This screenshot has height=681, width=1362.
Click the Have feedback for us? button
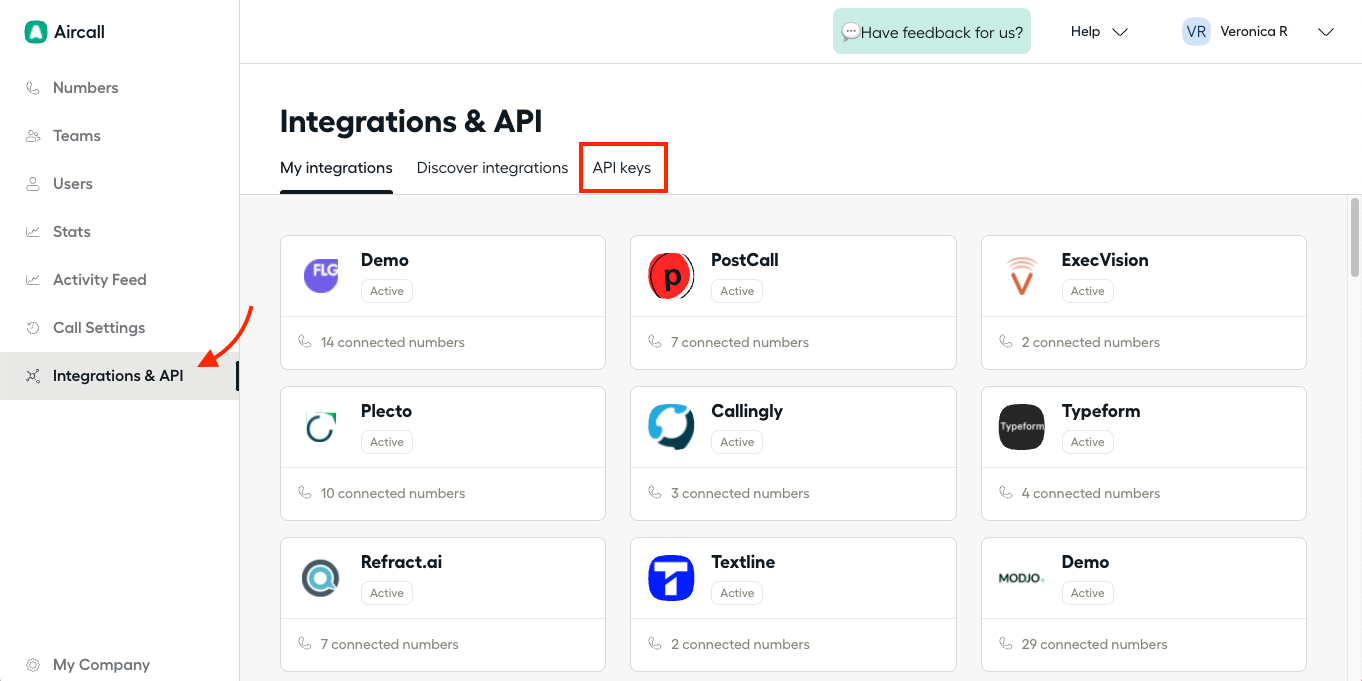(x=932, y=32)
